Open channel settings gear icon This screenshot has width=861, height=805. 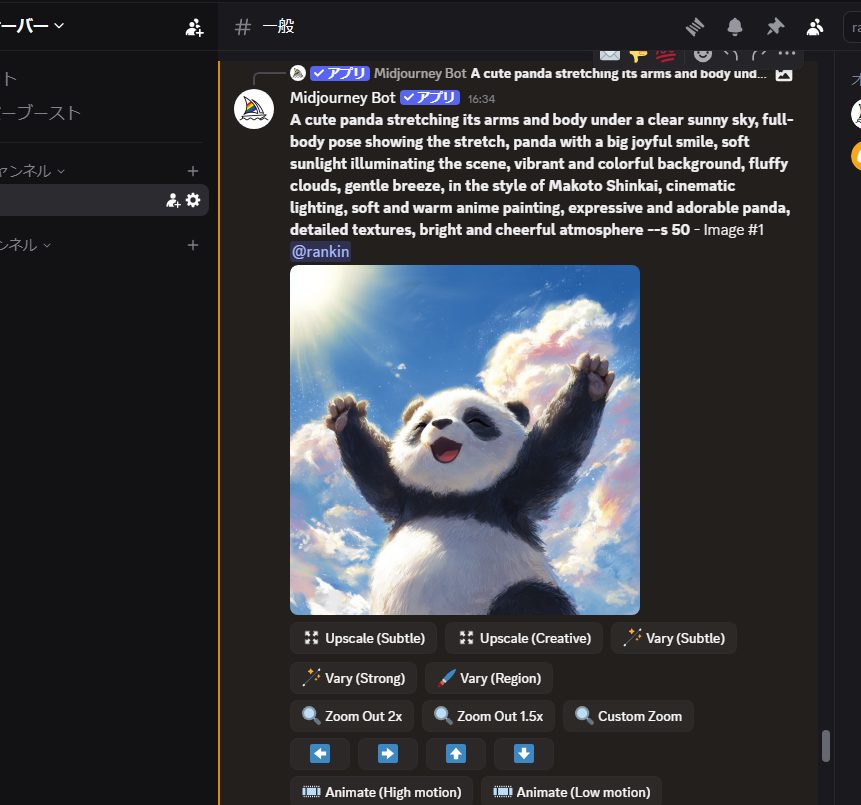click(193, 200)
